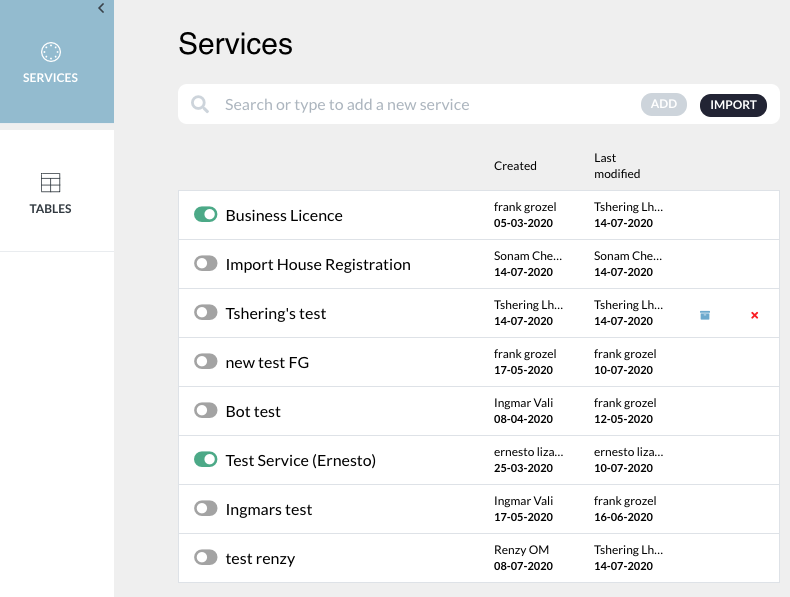Click created date 05-03-2020
The image size is (790, 597).
click(x=523, y=223)
